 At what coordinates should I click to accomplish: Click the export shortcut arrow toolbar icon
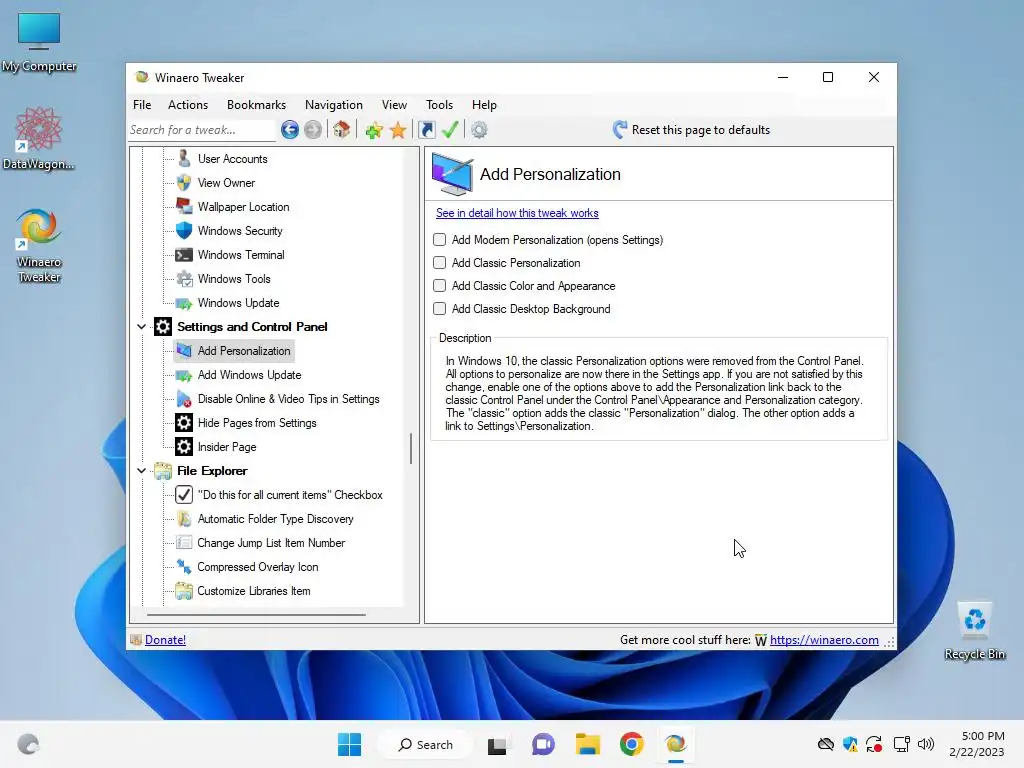[427, 130]
